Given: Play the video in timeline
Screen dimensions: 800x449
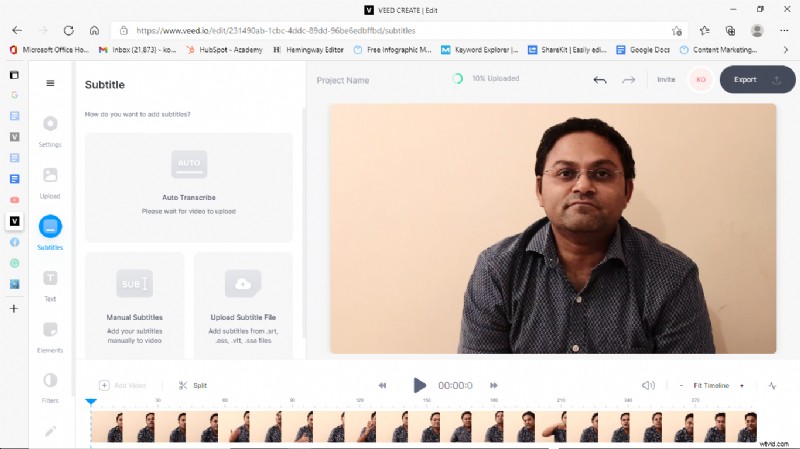Looking at the screenshot, I should pyautogui.click(x=420, y=385).
